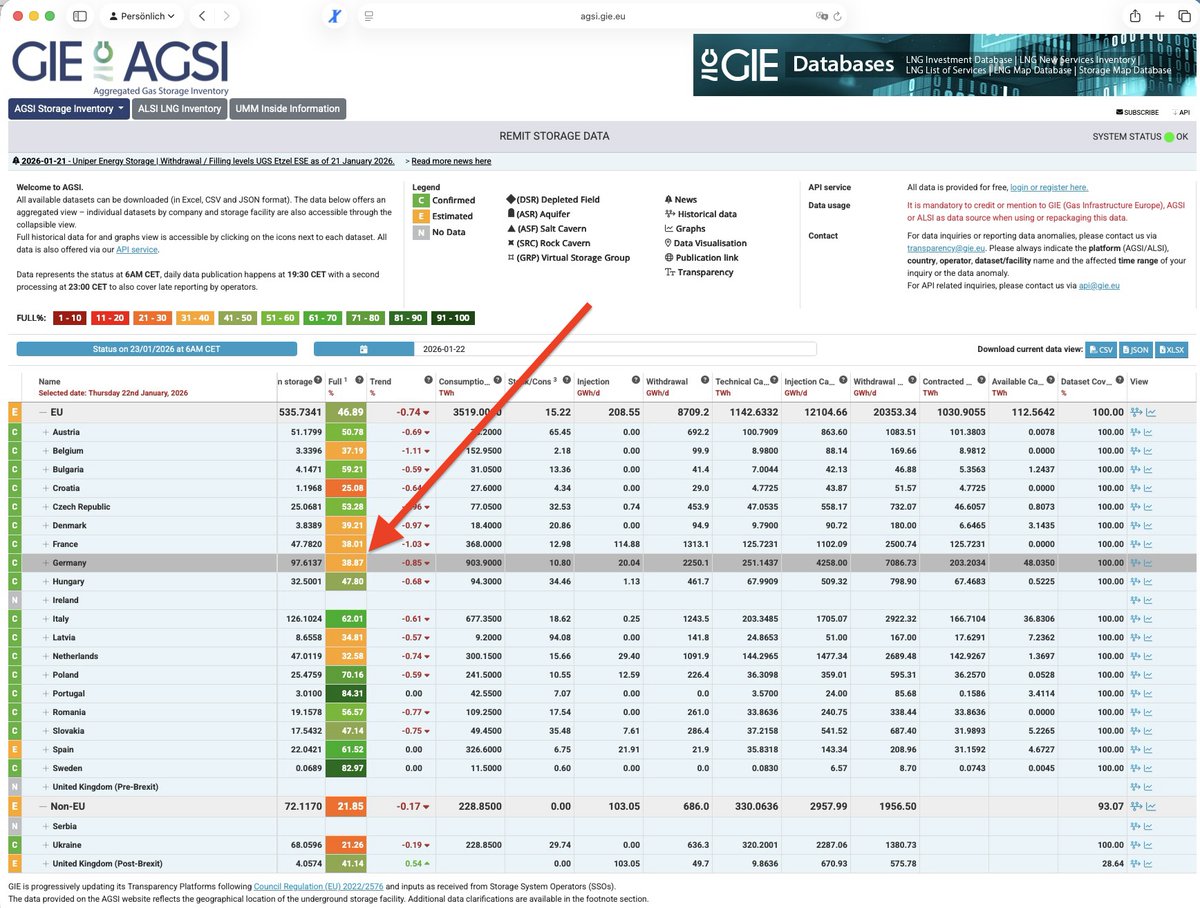Download current view as CSV

[1101, 350]
